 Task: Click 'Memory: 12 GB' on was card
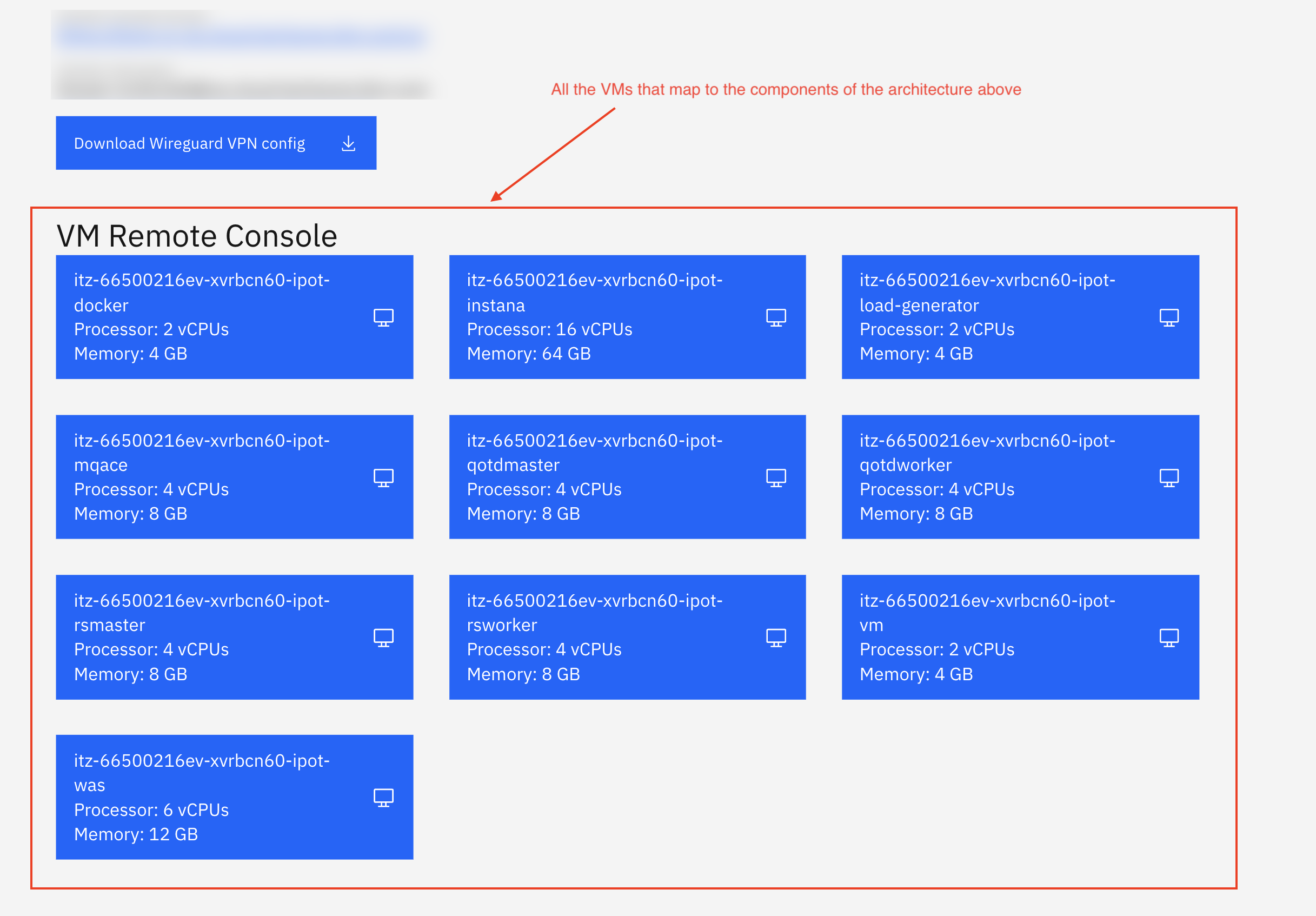point(136,834)
